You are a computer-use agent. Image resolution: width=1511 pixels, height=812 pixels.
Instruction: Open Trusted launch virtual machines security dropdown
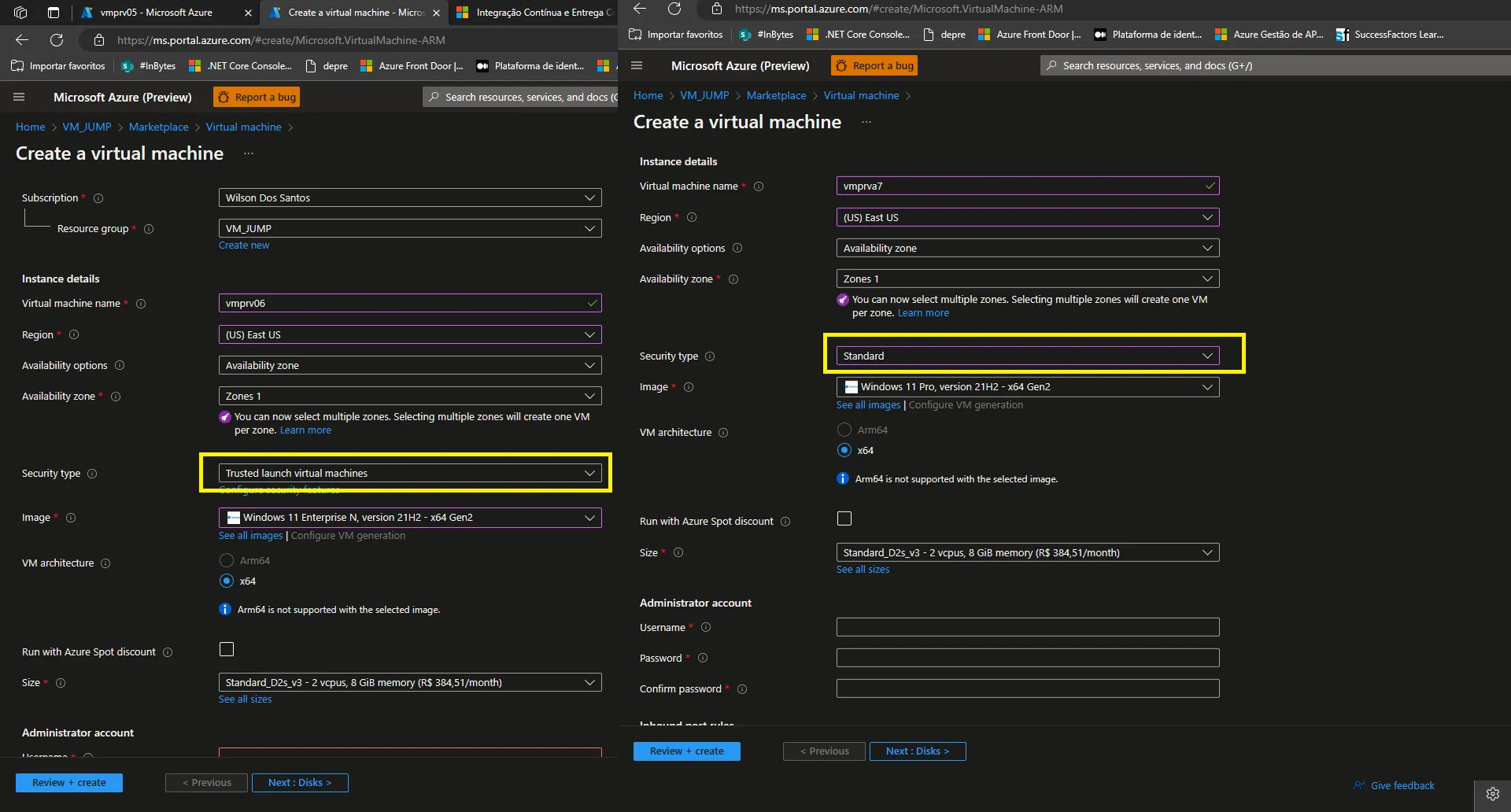[x=410, y=473]
